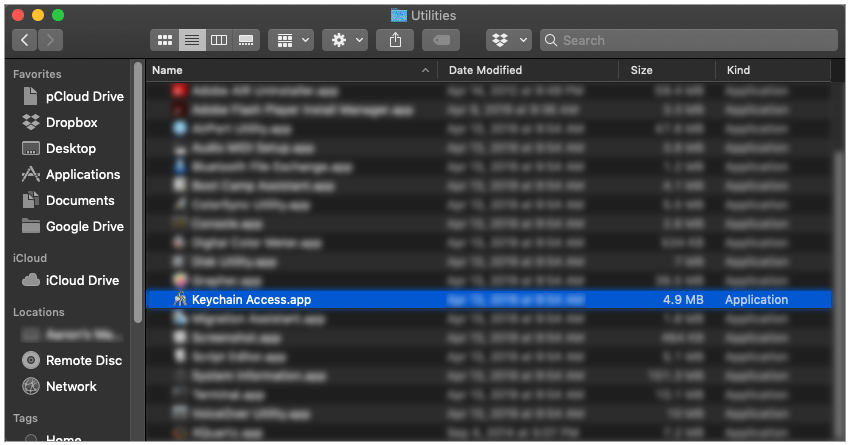The image size is (850, 445).
Task: Select the Keychain Access.app row
Action: pyautogui.click(x=489, y=299)
